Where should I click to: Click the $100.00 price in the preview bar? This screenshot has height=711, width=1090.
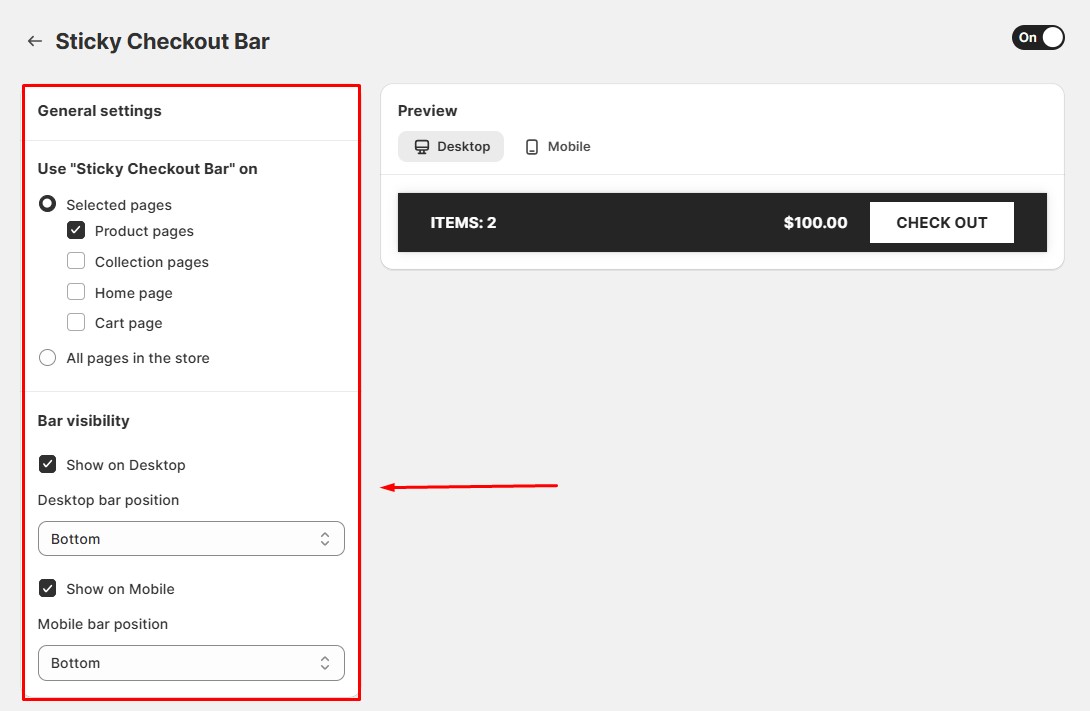(x=815, y=222)
